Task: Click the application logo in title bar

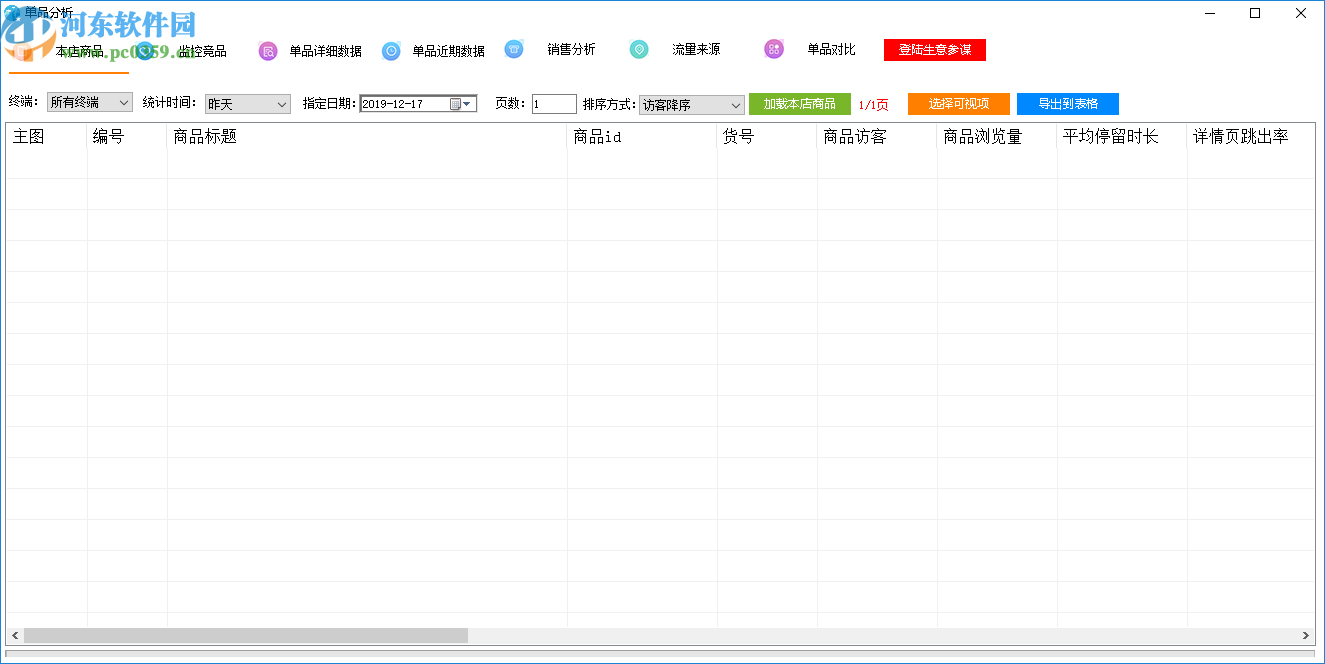Action: coord(10,11)
